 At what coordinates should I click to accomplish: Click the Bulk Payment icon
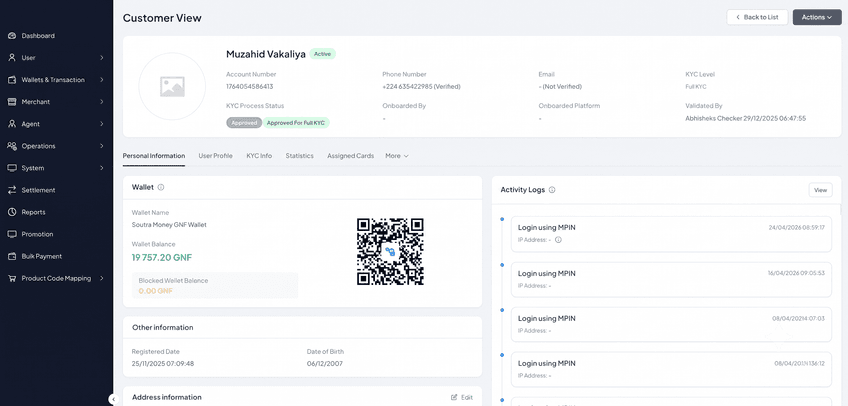tap(12, 256)
